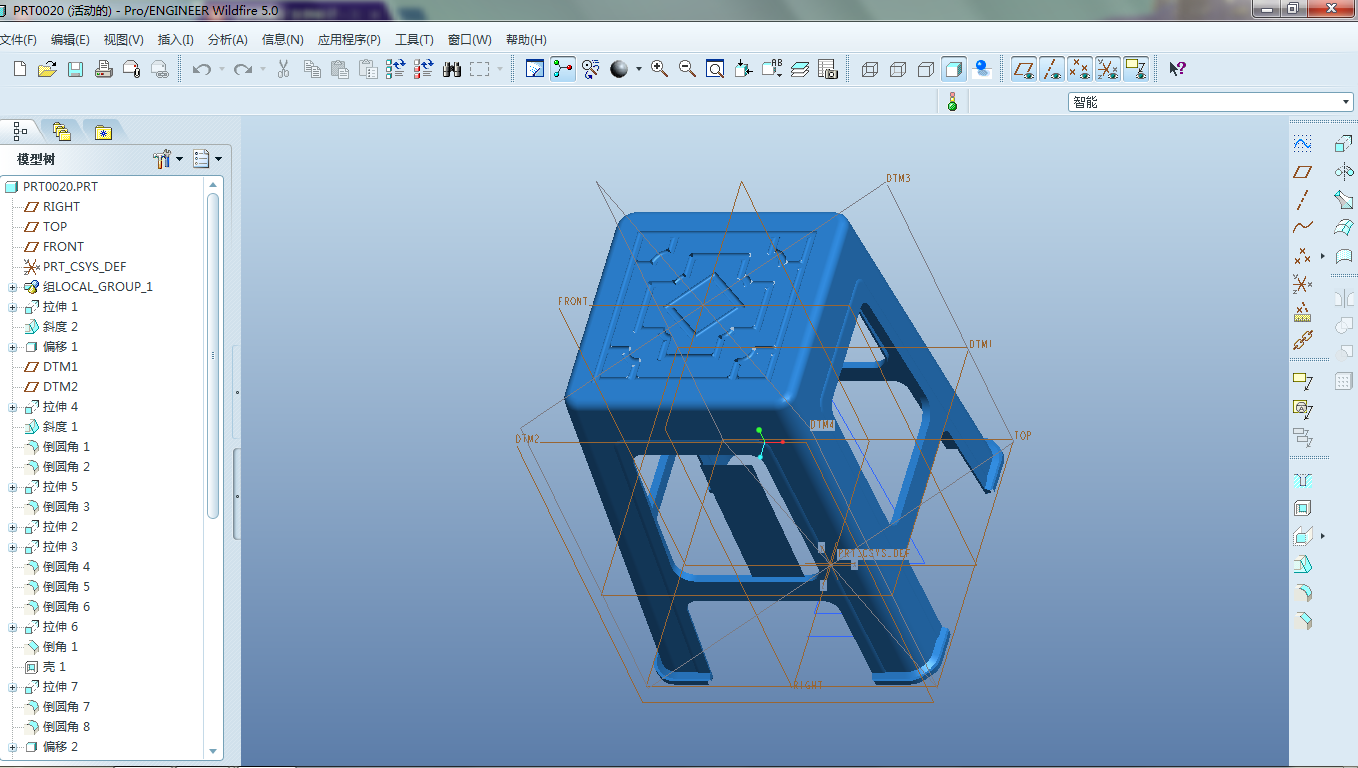Expand the 组LOCAL_GROUP_1 tree node
Screen dimensions: 1358x768
(x=13, y=287)
